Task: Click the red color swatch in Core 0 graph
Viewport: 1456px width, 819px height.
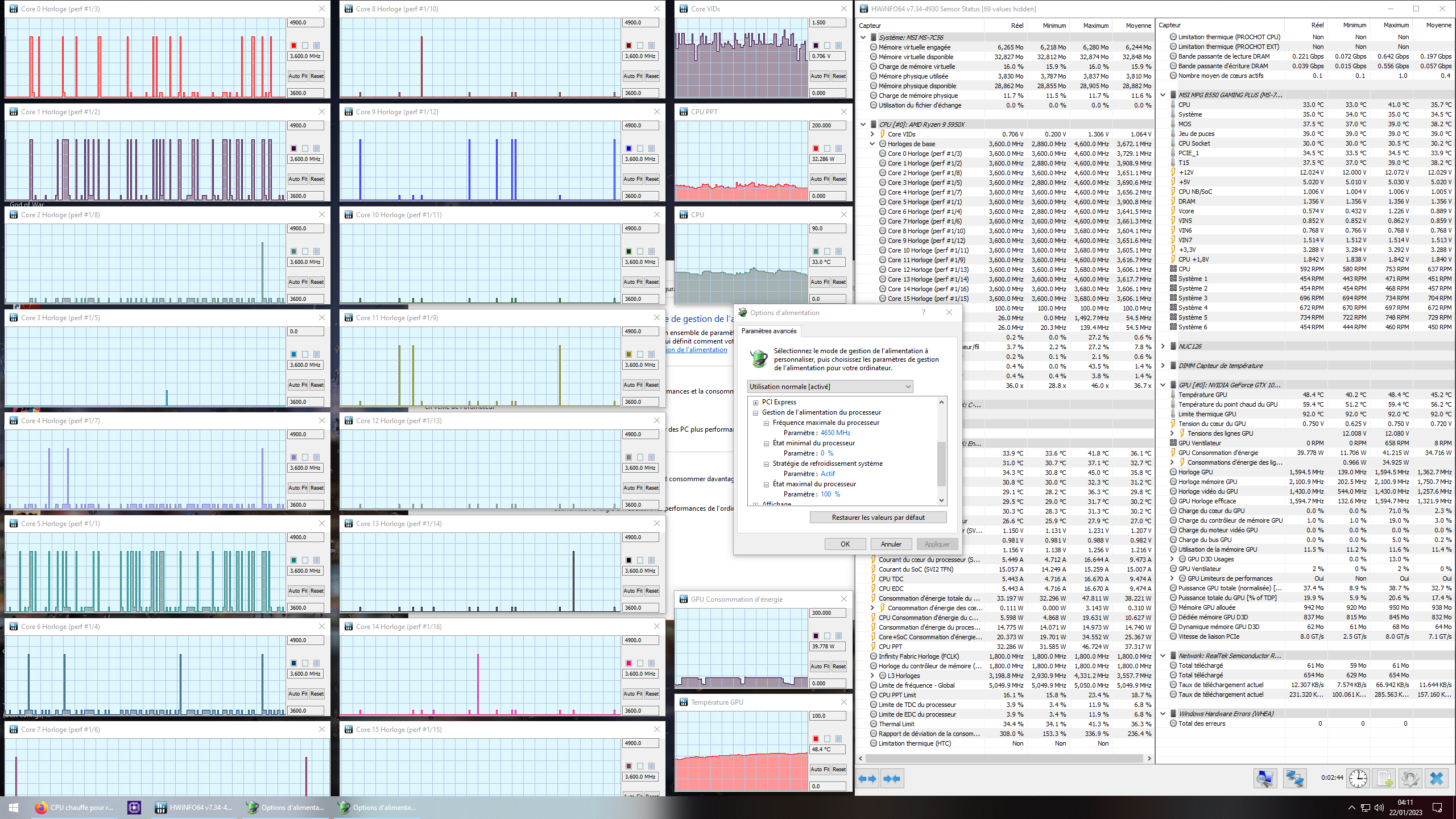Action: coord(294,45)
